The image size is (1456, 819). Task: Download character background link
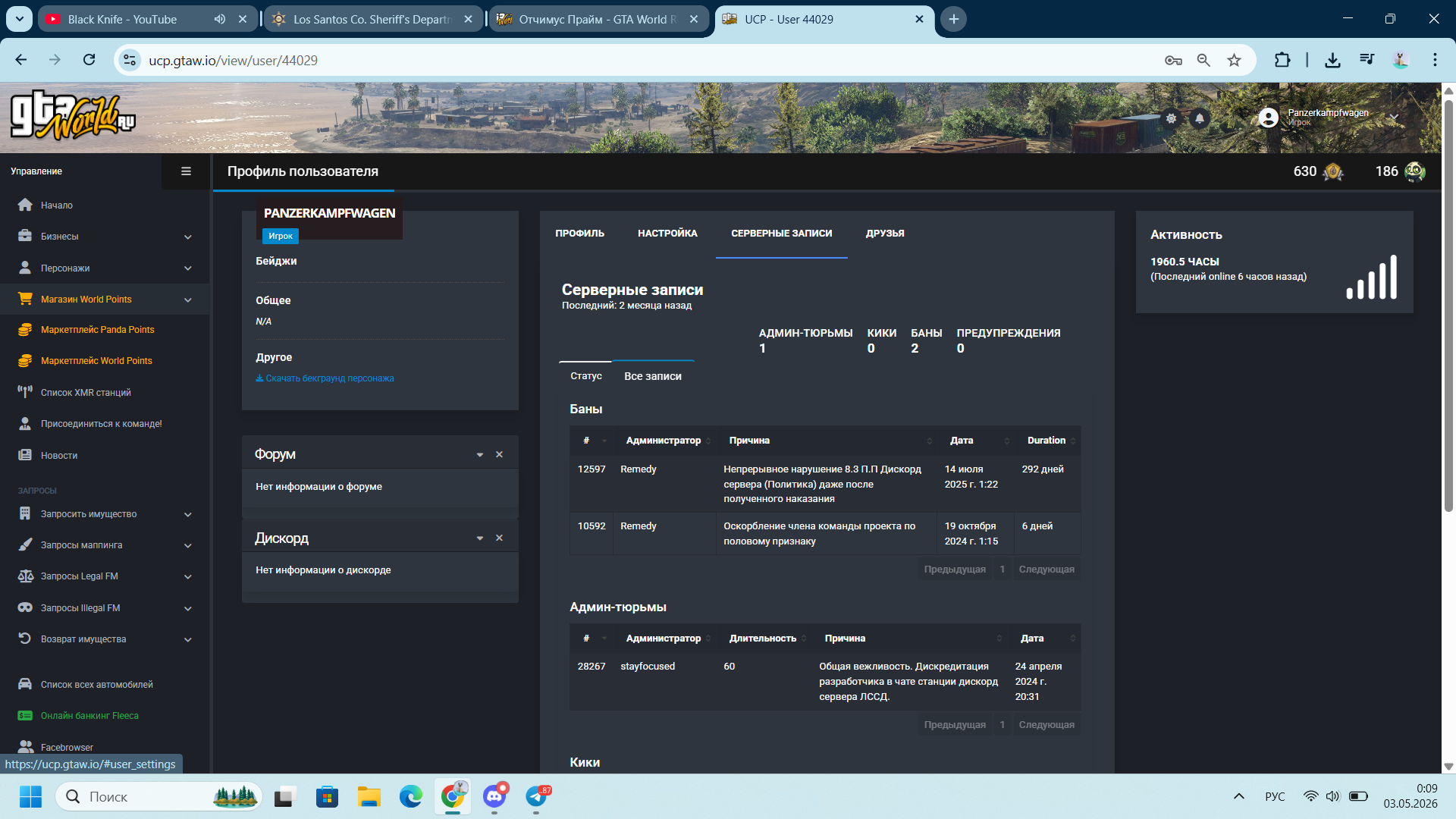pyautogui.click(x=325, y=378)
